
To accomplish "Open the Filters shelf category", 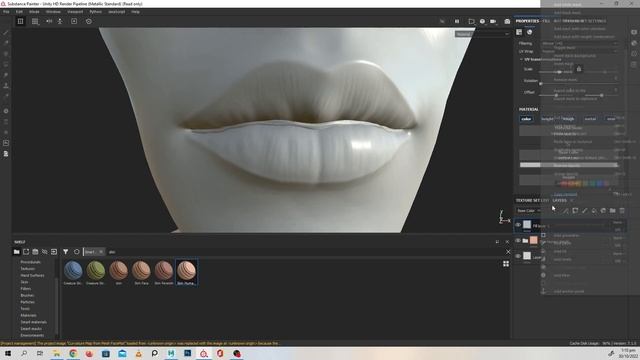I will pos(25,289).
